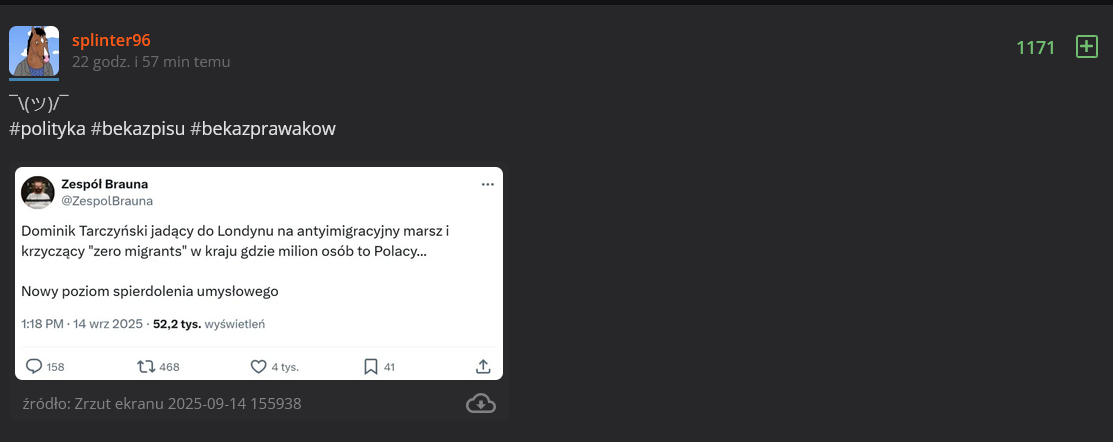The height and width of the screenshot is (442, 1113).
Task: Upvote the post with the plus icon
Action: point(1086,47)
